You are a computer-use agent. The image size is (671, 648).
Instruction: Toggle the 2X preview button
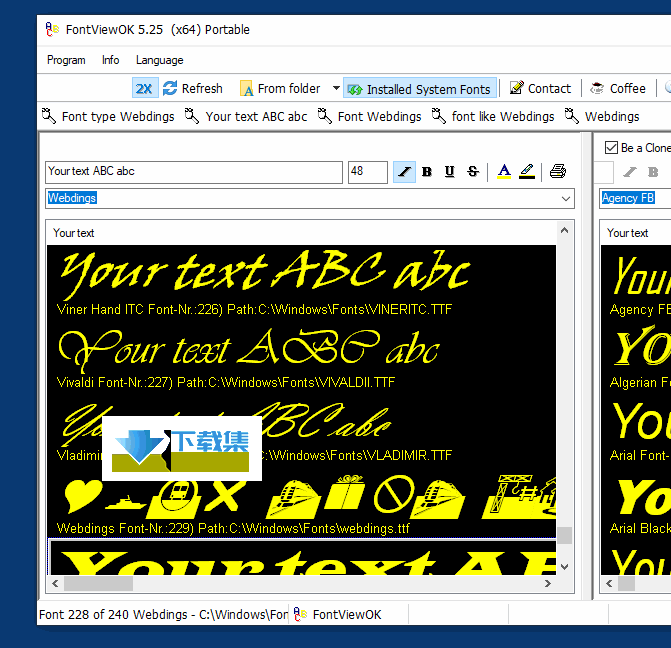(145, 88)
